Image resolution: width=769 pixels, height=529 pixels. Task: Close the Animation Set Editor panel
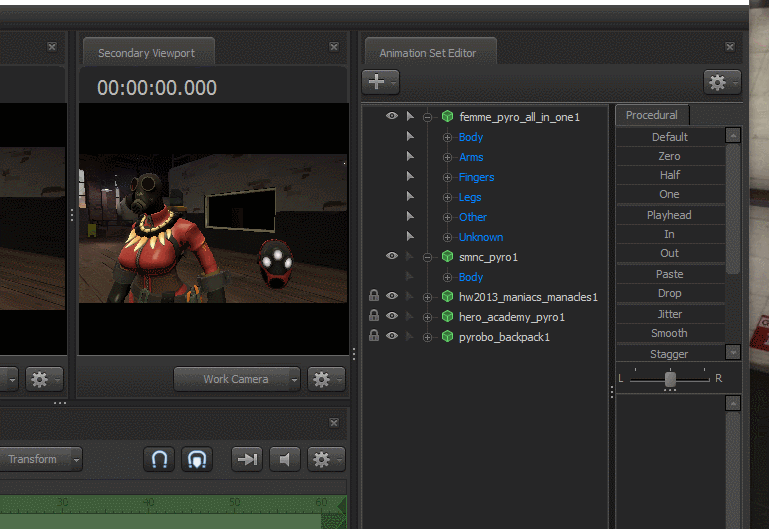click(730, 47)
